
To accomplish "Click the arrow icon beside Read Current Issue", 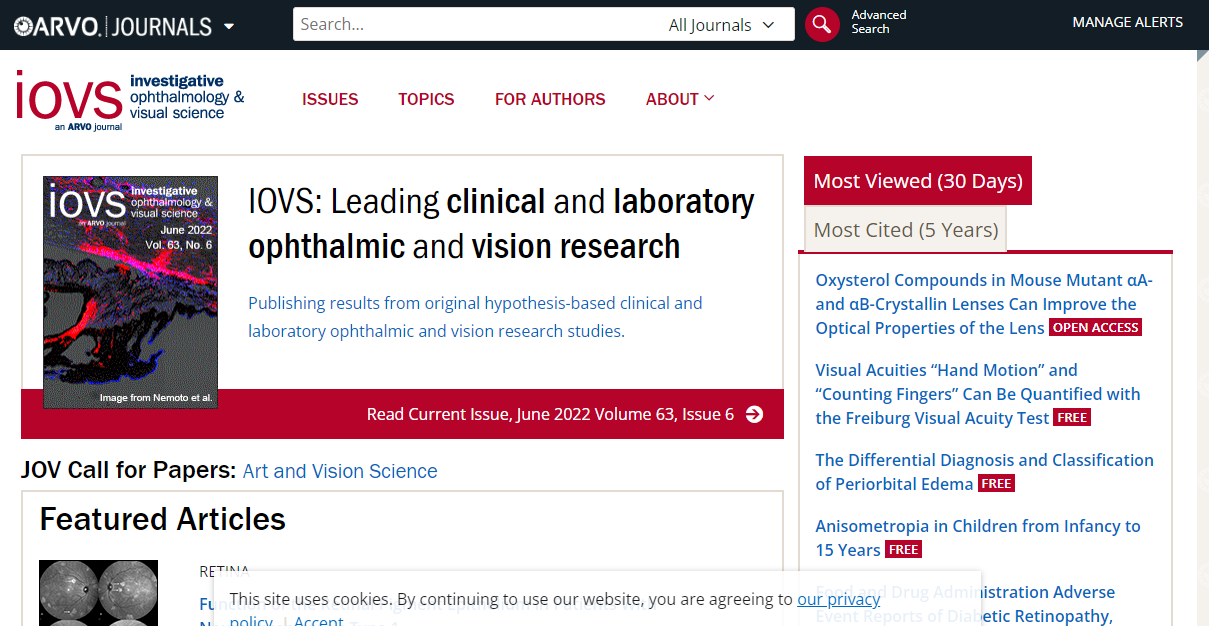I will click(x=755, y=414).
